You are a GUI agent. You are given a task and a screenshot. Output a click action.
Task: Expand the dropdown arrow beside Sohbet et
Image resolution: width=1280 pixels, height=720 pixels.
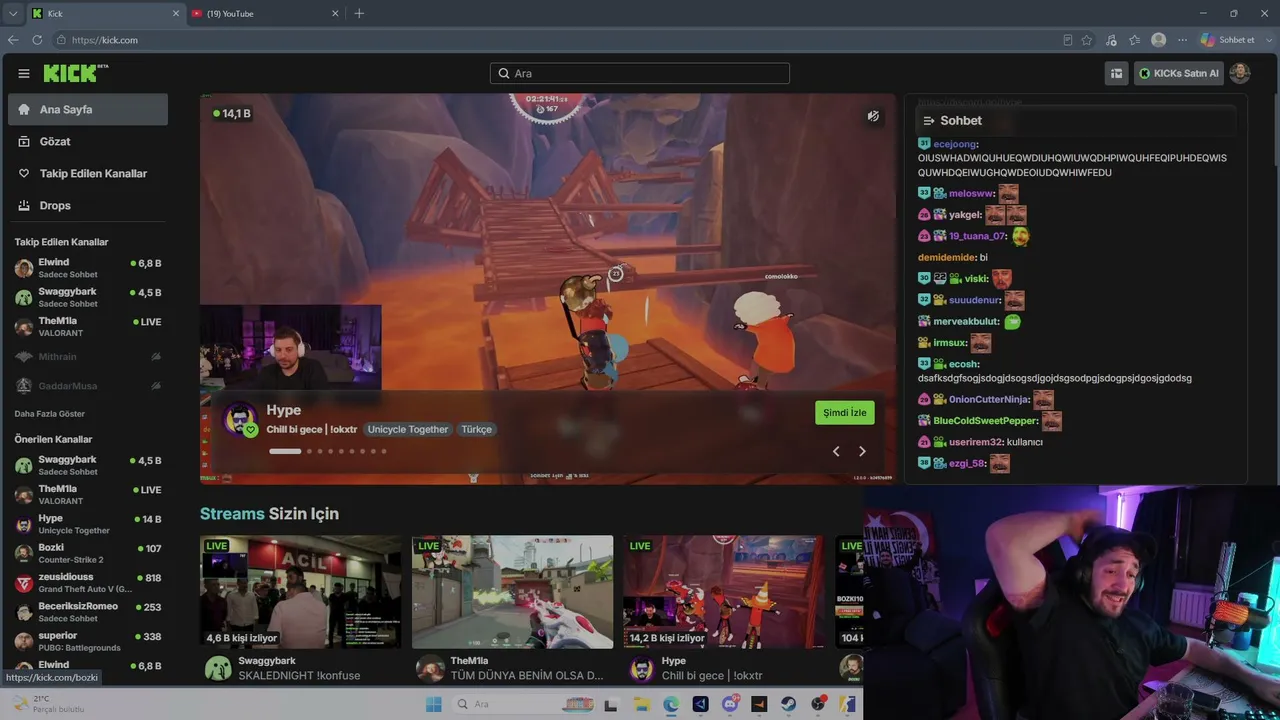point(1267,40)
